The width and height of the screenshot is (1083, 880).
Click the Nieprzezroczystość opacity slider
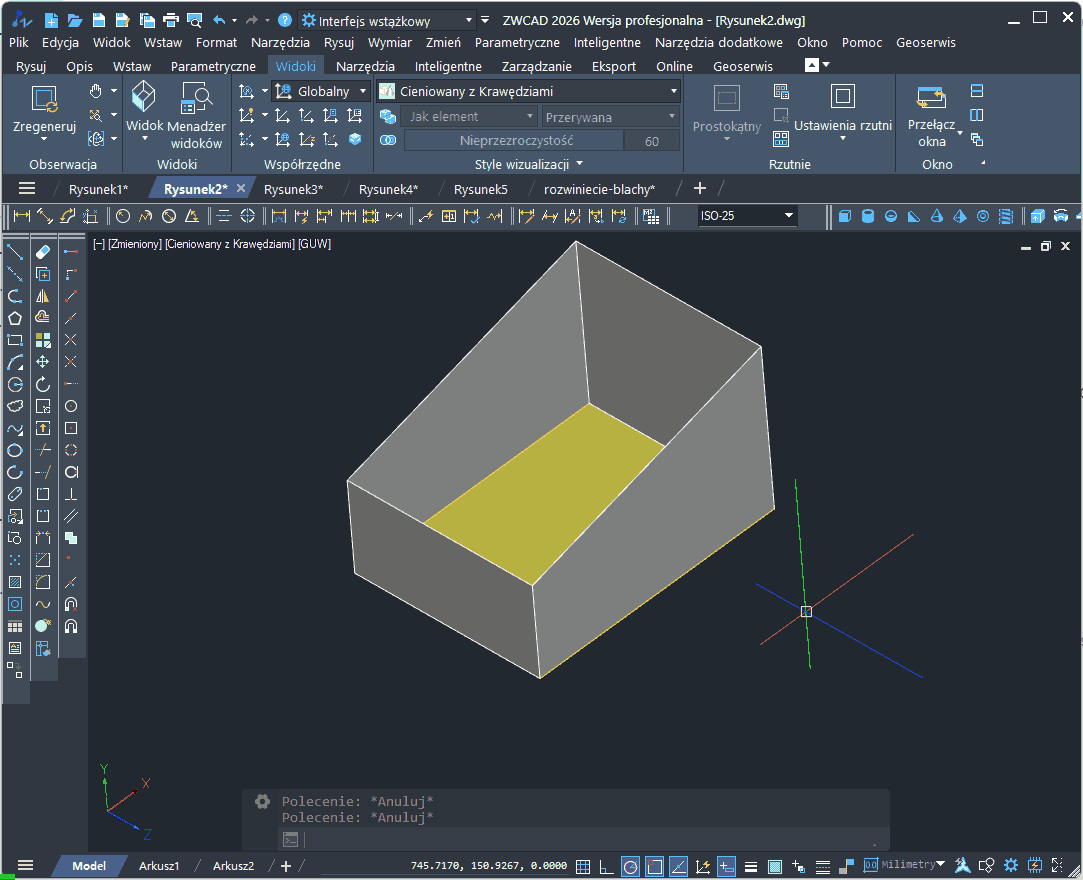pyautogui.click(x=516, y=141)
